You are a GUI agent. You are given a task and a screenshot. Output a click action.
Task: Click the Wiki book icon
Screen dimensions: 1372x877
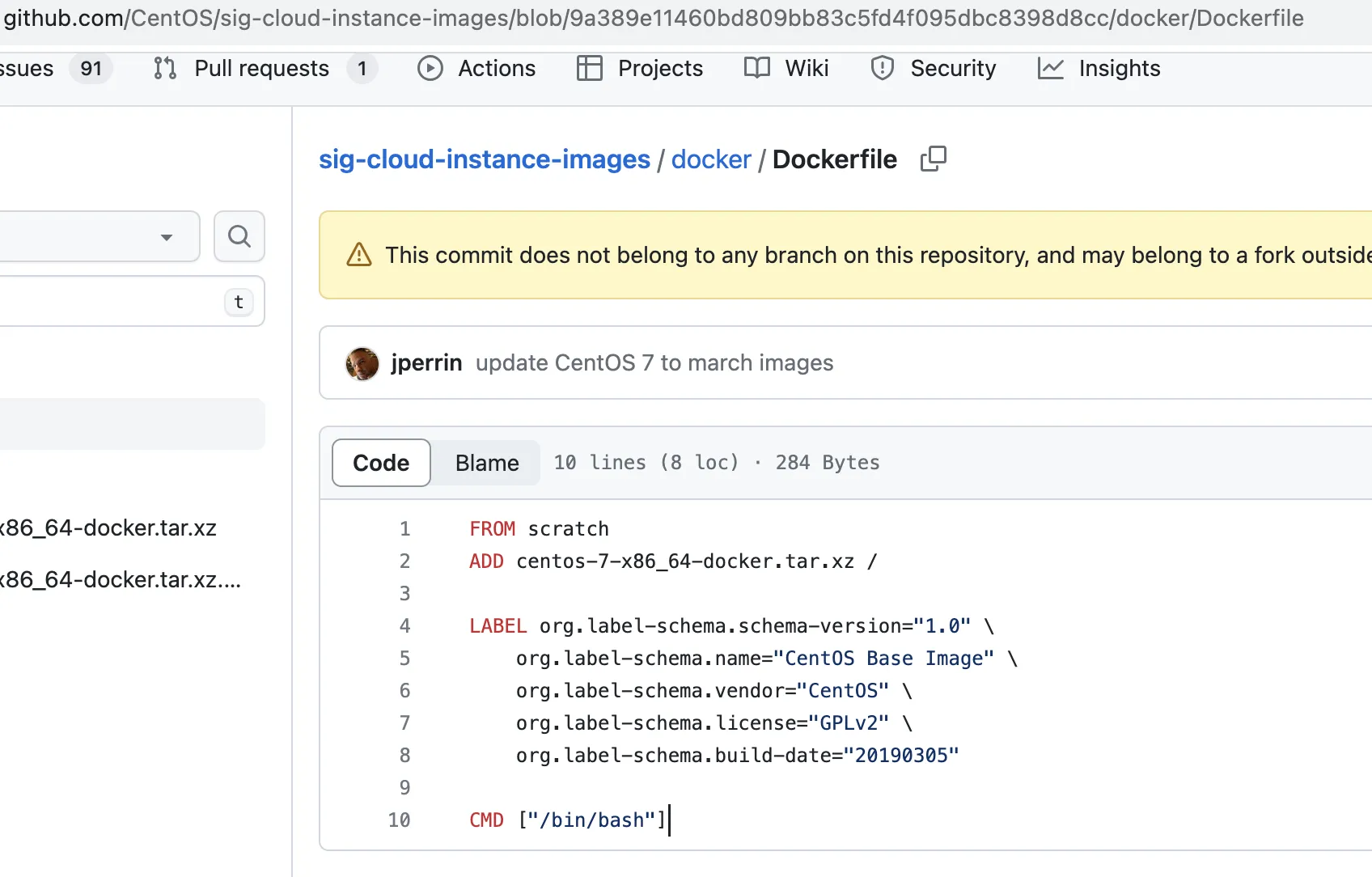click(x=757, y=69)
